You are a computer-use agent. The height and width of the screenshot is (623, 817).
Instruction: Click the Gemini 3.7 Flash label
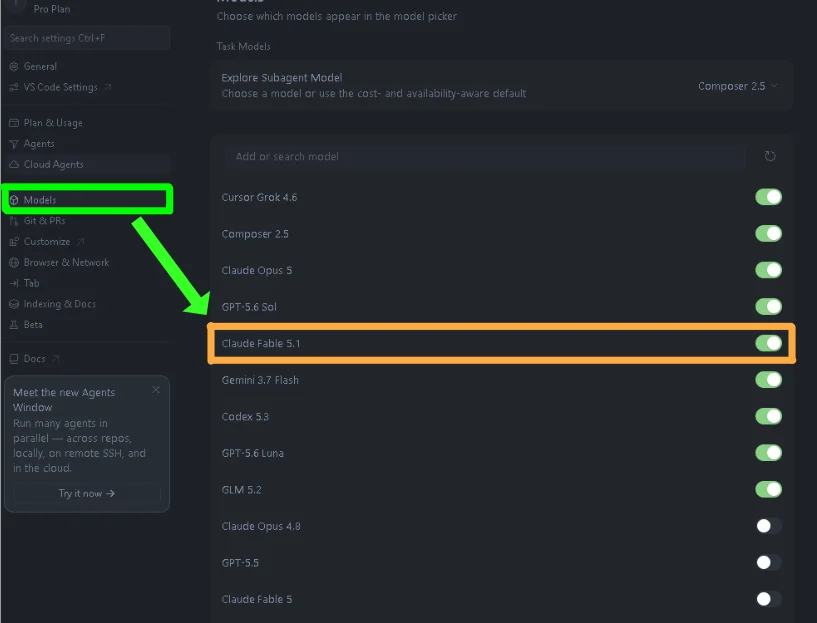tap(260, 380)
